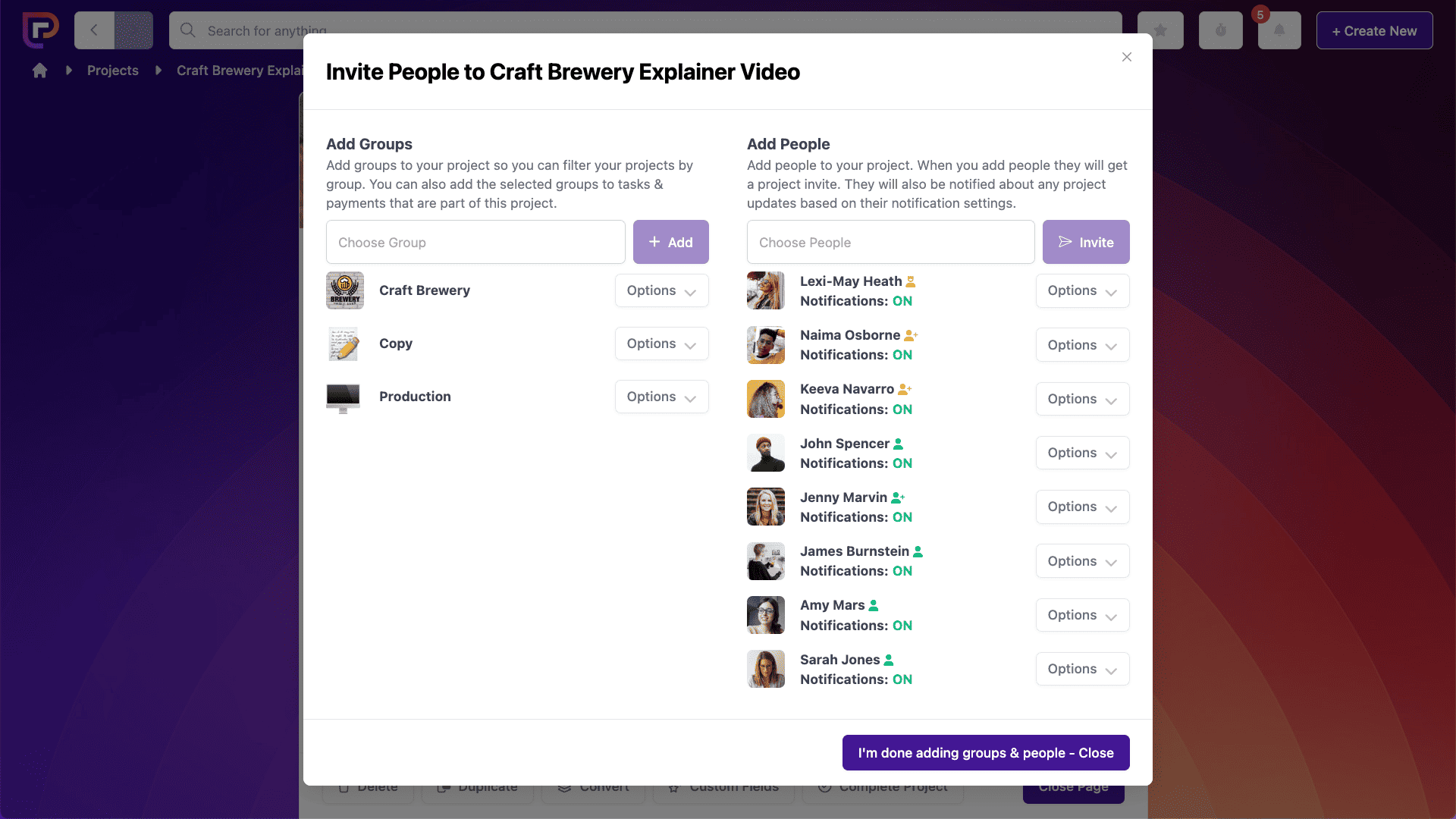The width and height of the screenshot is (1456, 819).
Task: Toggle notifications ON for Naima Osborne
Action: tap(902, 355)
